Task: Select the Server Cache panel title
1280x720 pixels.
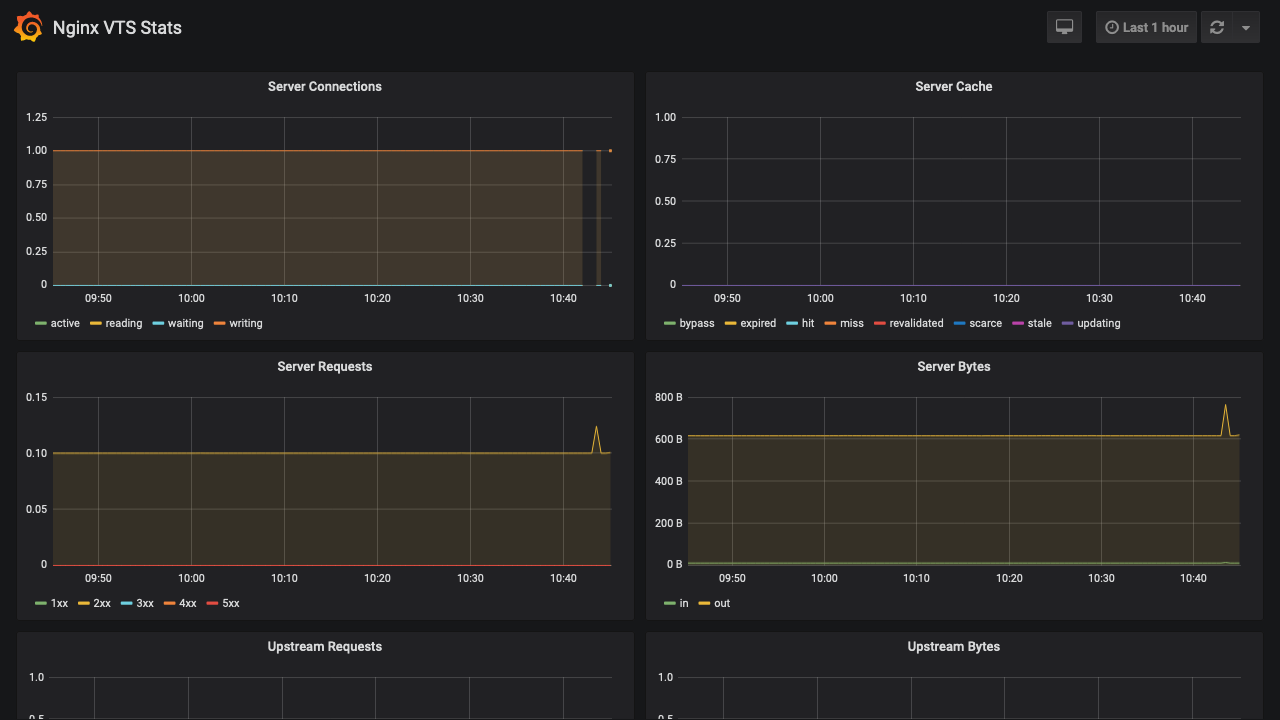Action: point(953,86)
